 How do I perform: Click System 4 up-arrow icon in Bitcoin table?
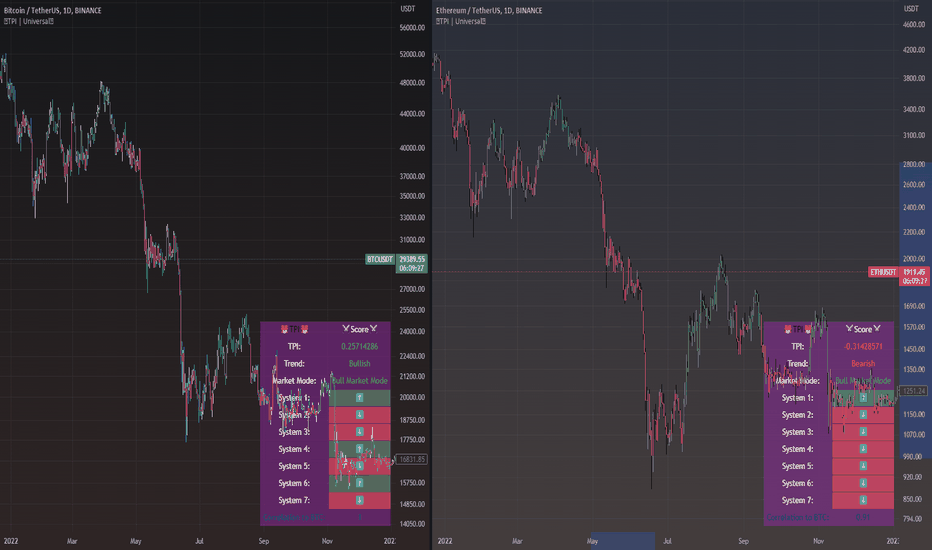click(x=360, y=449)
